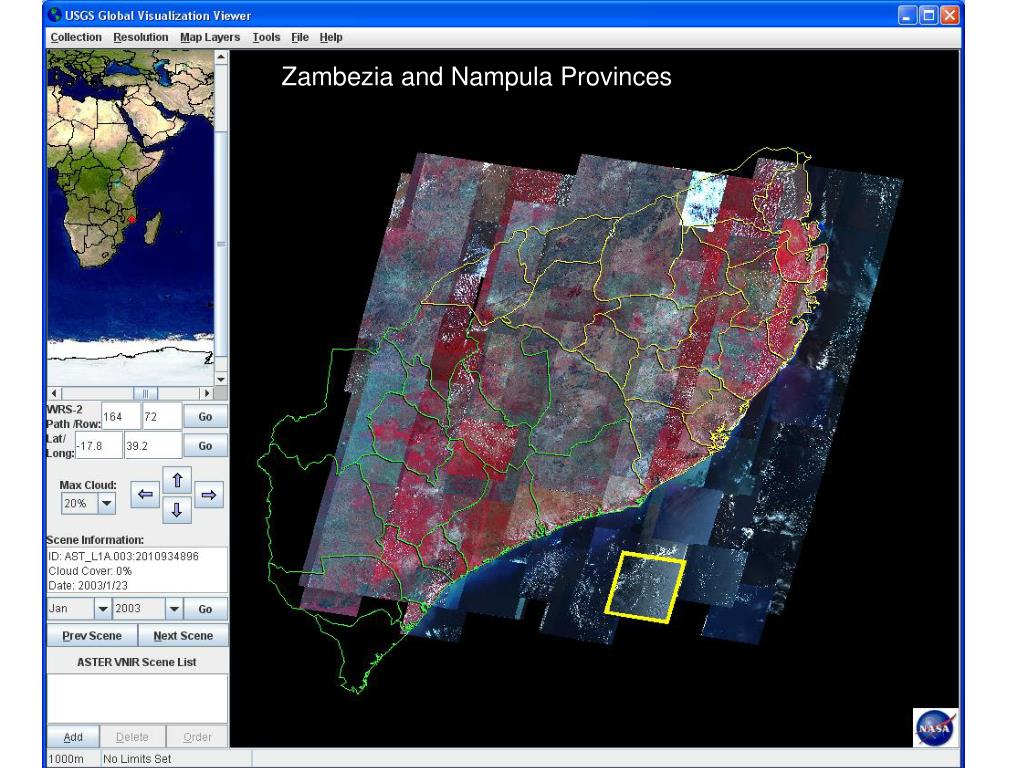Click the Order scene button
This screenshot has height=768, width=1024.
pos(197,737)
